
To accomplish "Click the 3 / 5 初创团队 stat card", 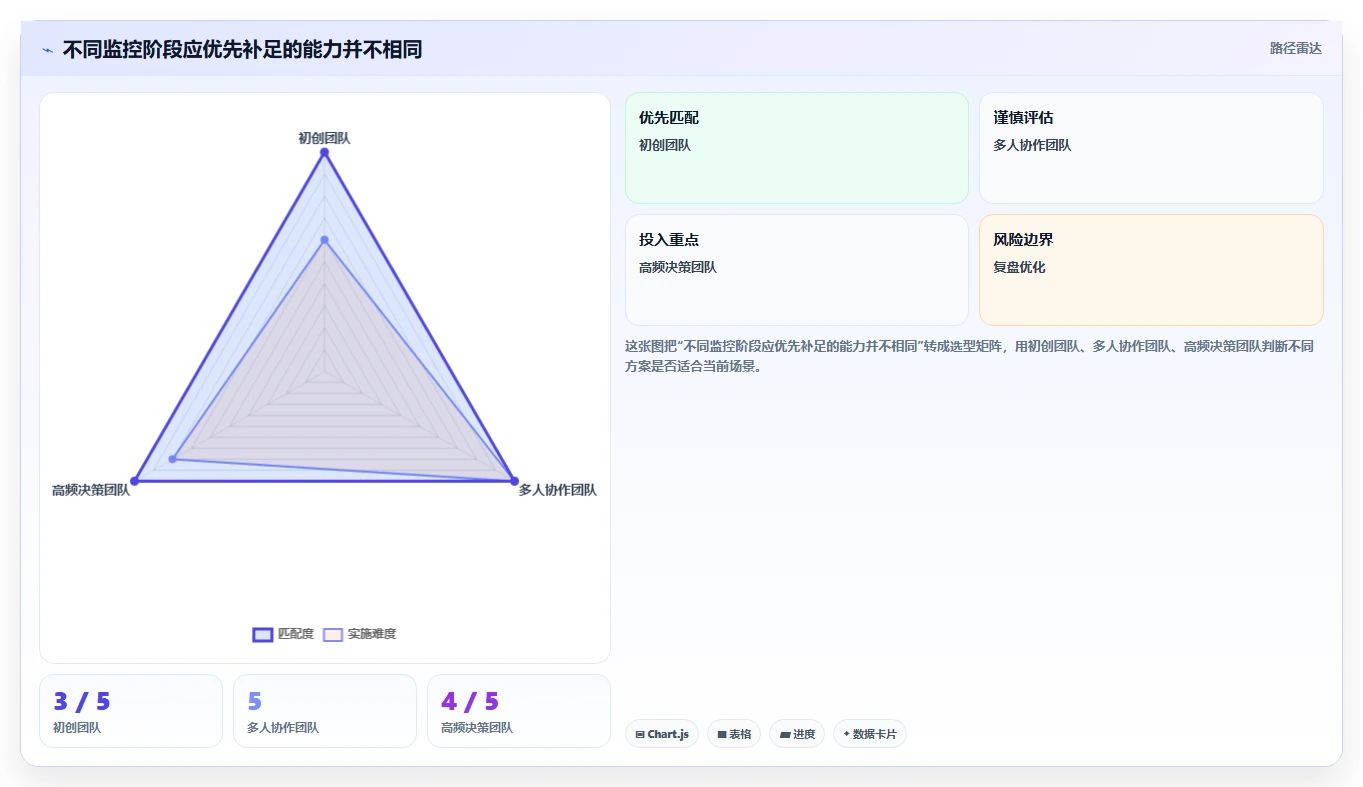I will point(131,711).
